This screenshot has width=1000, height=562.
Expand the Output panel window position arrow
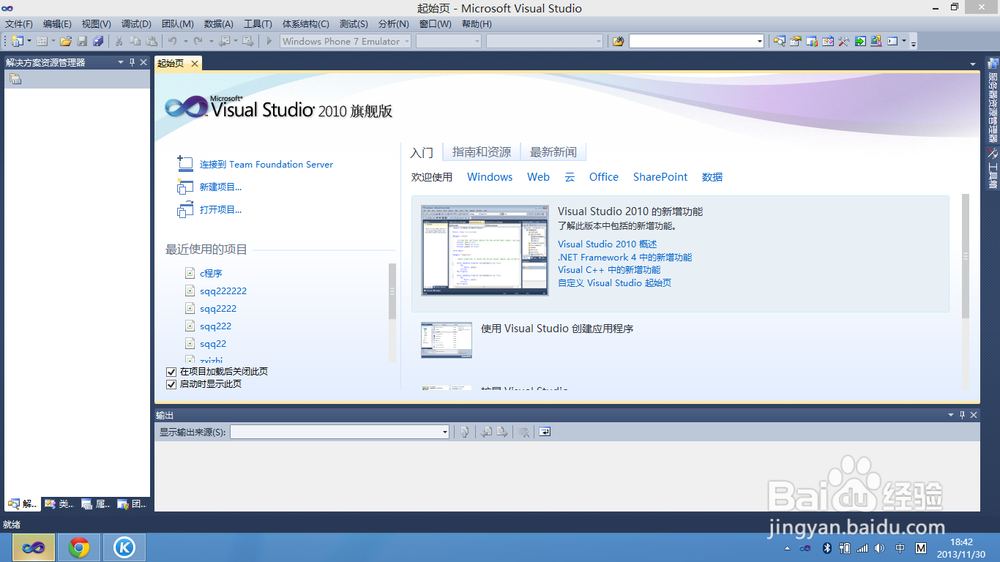pyautogui.click(x=951, y=415)
